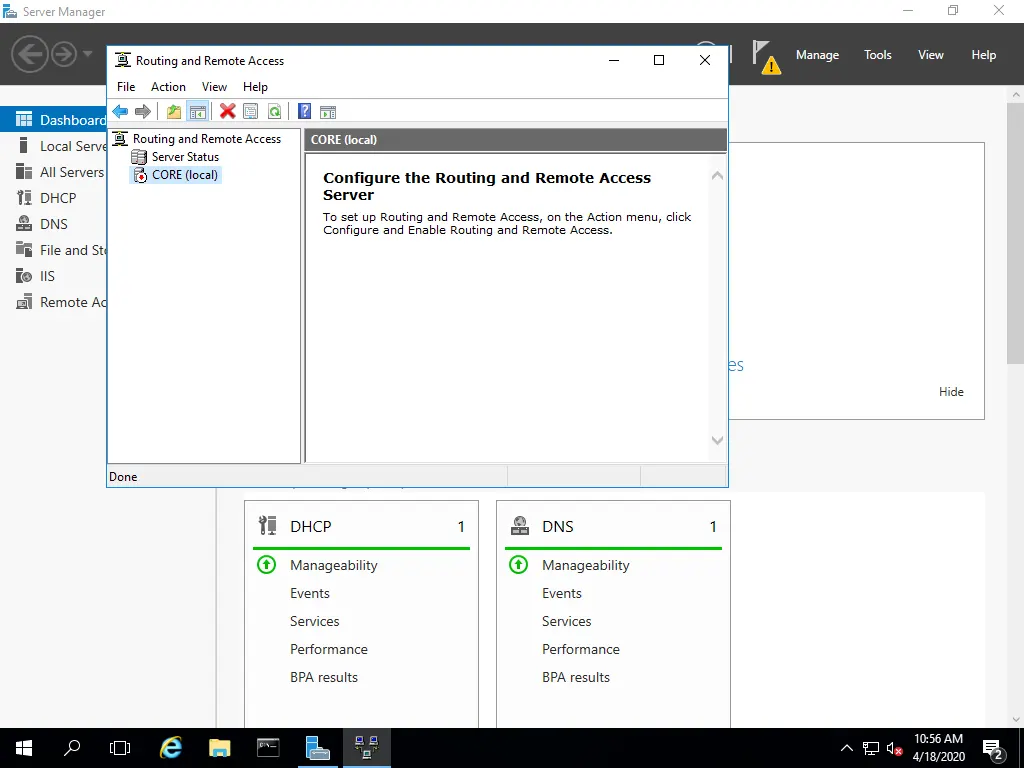Click the 'Done' status bar text
This screenshot has width=1024, height=768.
coord(123,477)
